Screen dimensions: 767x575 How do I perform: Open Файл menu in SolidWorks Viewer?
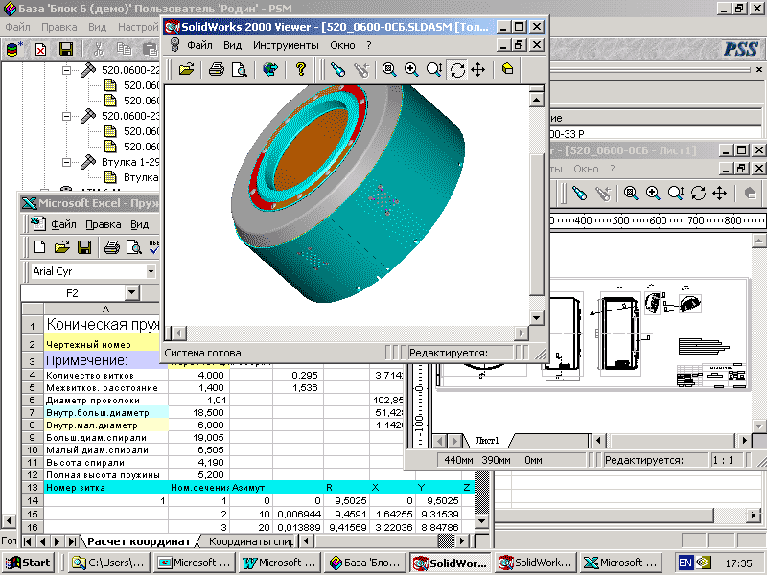click(x=200, y=46)
